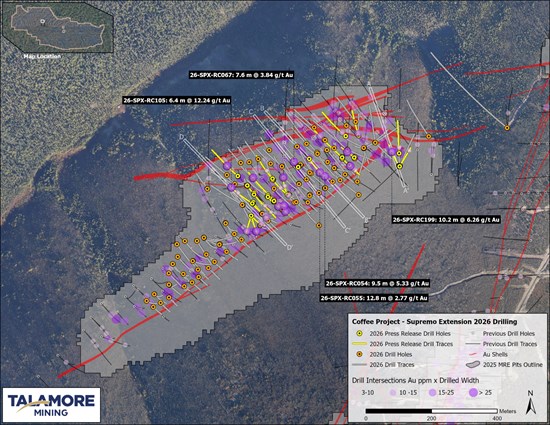The image size is (550, 425).
Task: Select the 26-SPX-RC067 intercept label
Action: (x=242, y=75)
